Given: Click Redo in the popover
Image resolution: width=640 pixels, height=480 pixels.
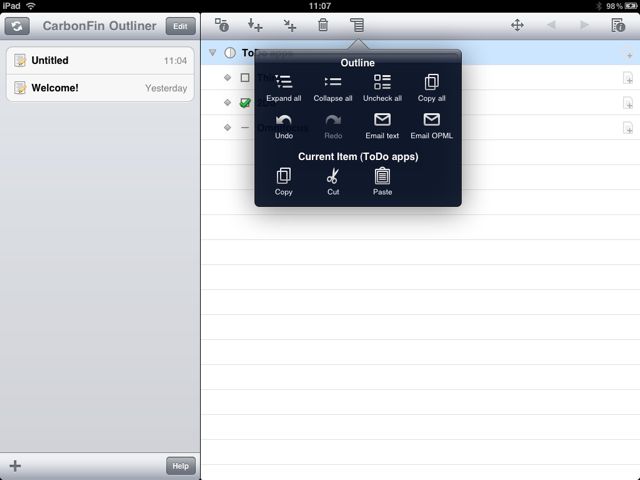Looking at the screenshot, I should pos(333,127).
